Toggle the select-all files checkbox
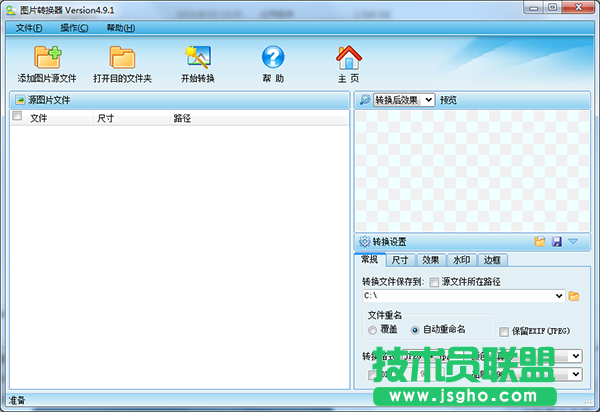The width and height of the screenshot is (600, 412). coord(17,116)
